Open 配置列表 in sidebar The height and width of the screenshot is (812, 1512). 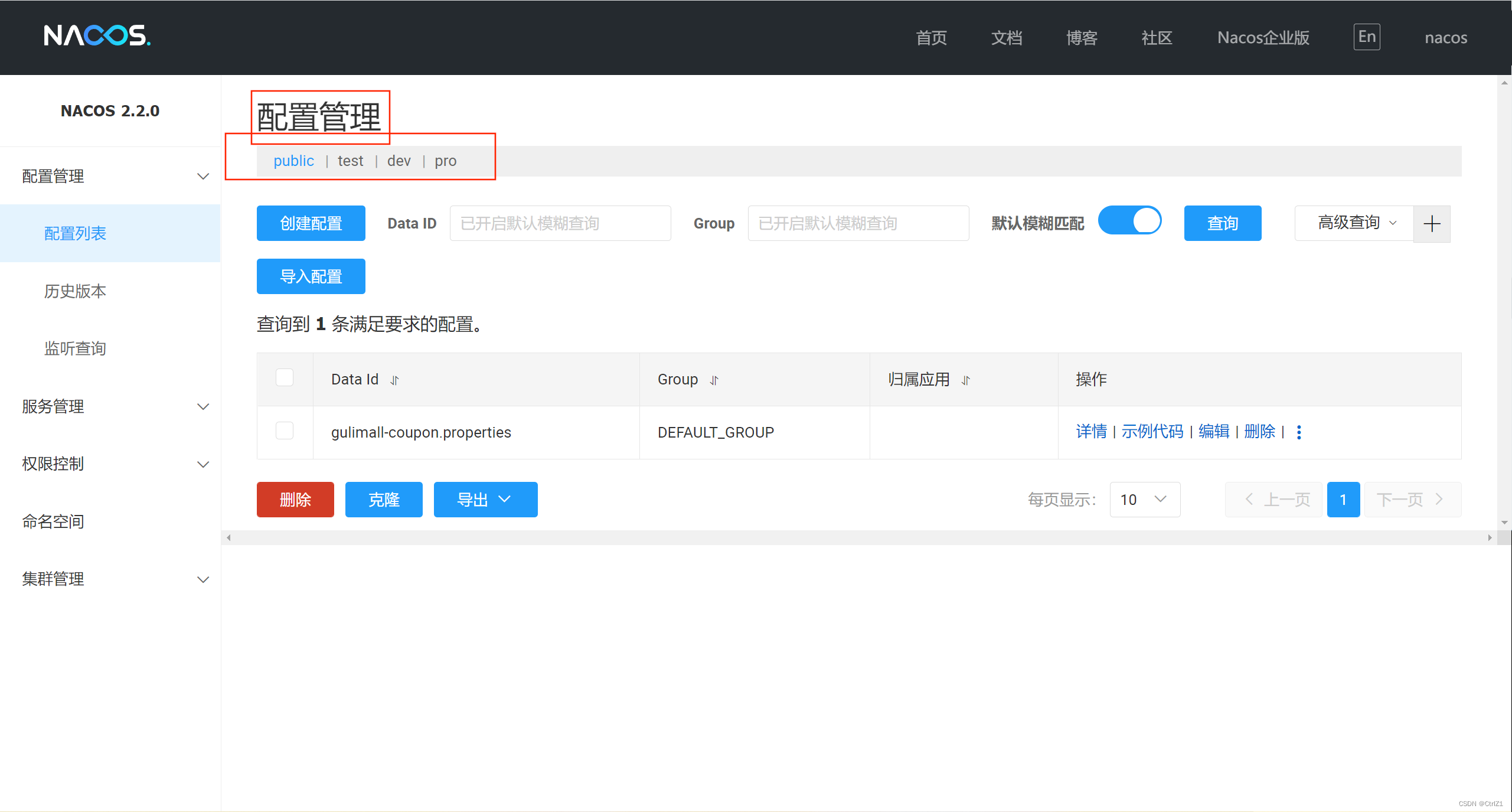pyautogui.click(x=110, y=233)
